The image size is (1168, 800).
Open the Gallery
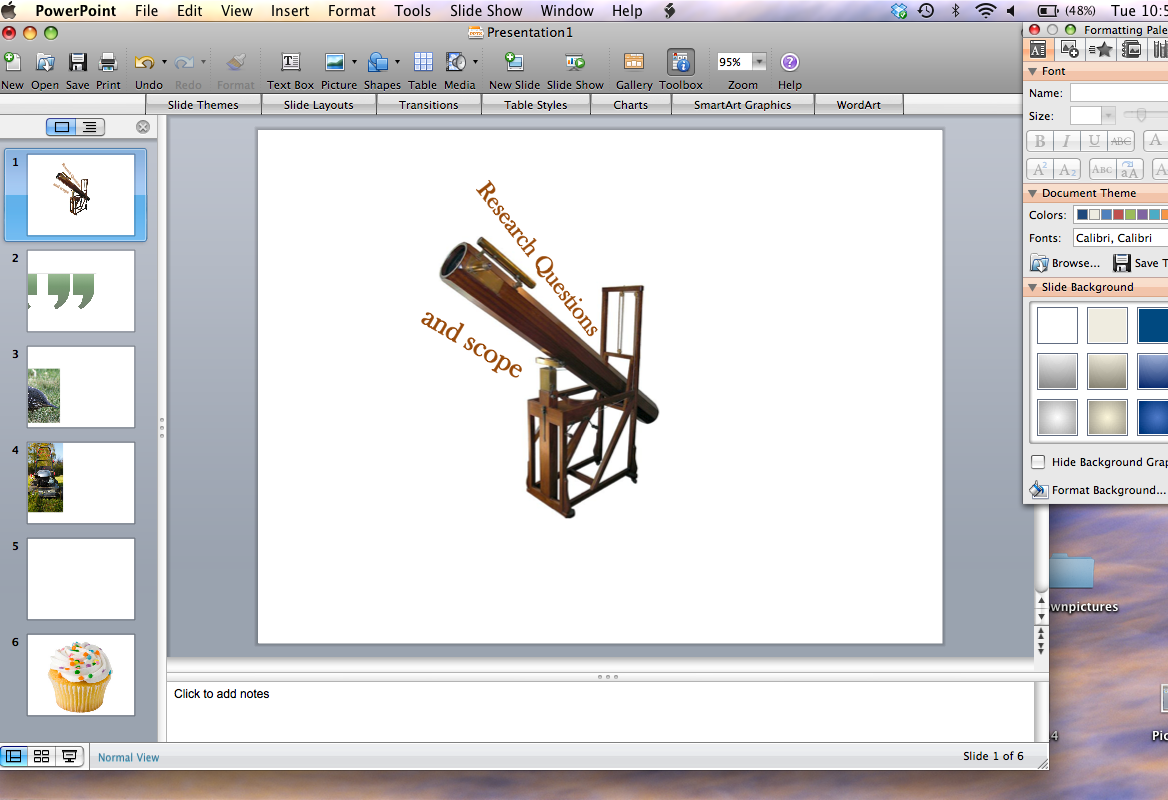634,63
